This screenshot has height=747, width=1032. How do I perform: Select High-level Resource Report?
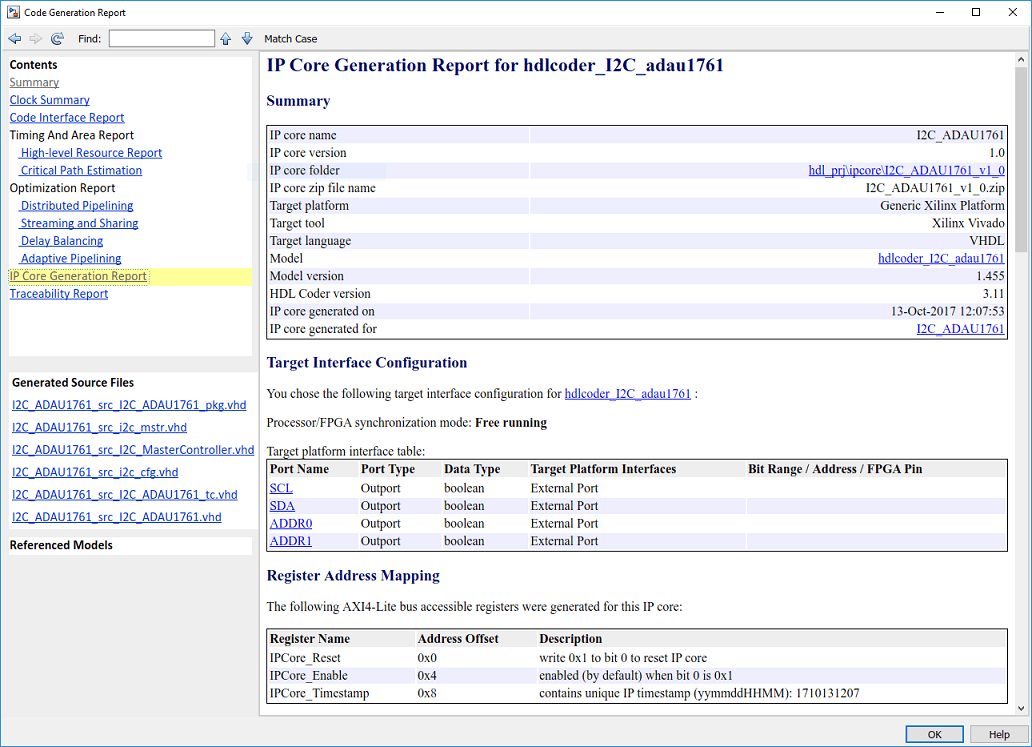click(91, 153)
